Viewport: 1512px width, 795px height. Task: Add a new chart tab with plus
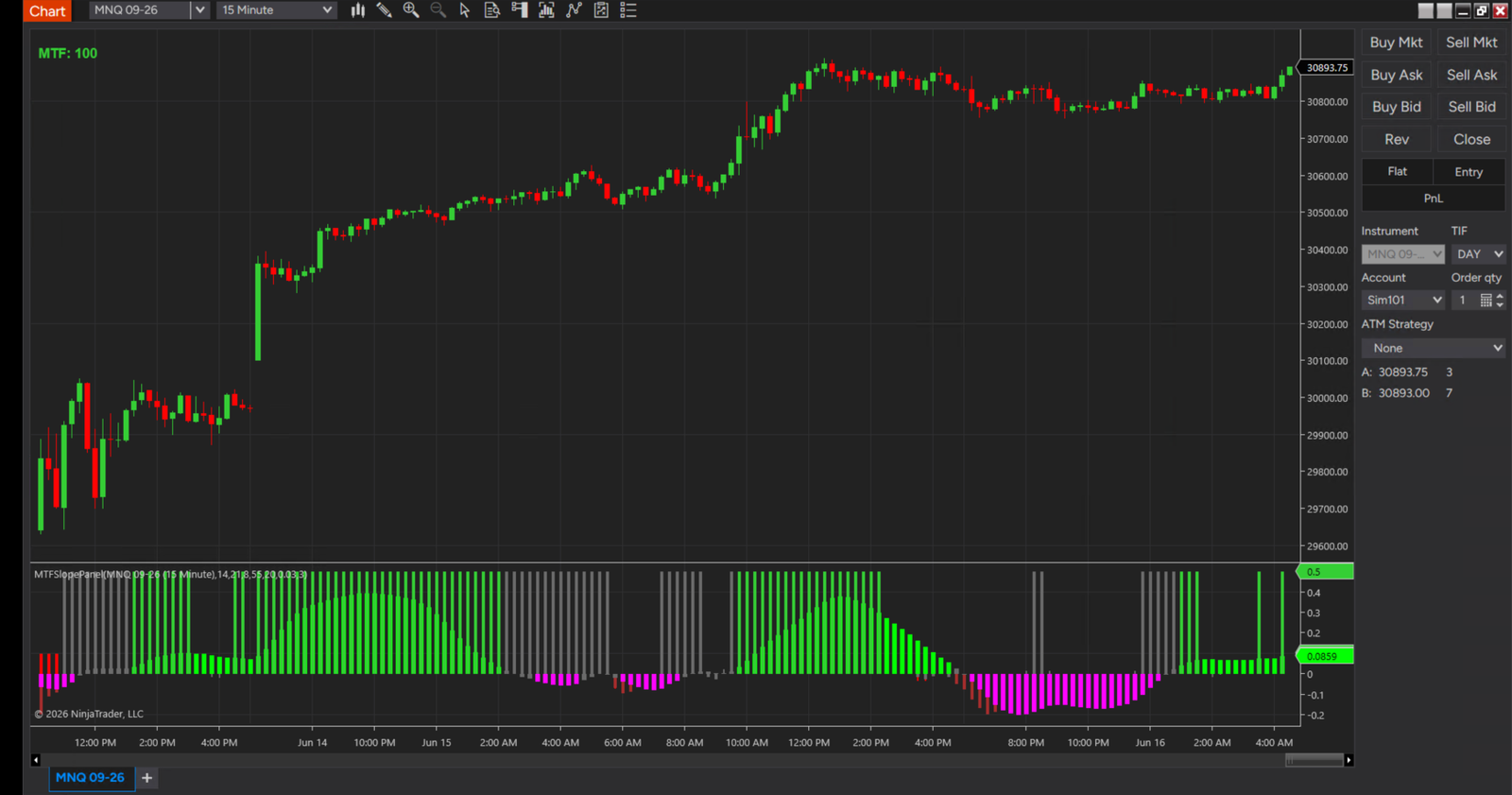(146, 778)
